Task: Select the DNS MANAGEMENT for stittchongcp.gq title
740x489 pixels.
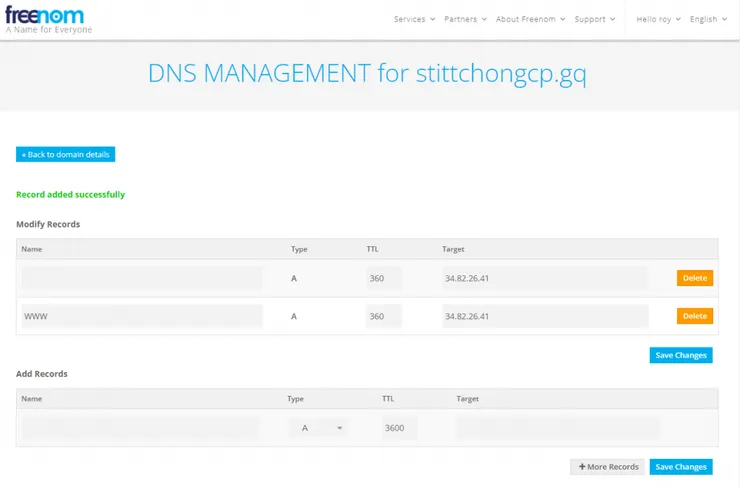Action: [367, 74]
